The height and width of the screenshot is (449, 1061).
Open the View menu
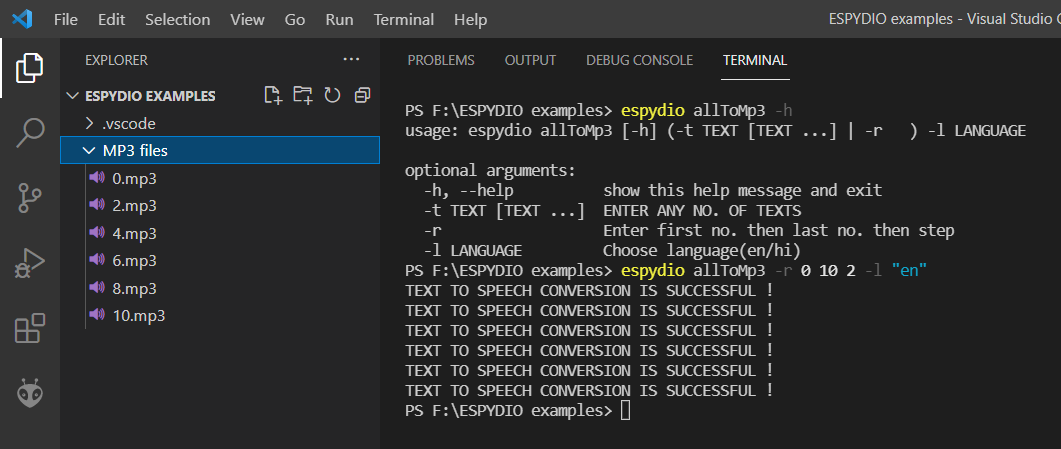coord(247,20)
